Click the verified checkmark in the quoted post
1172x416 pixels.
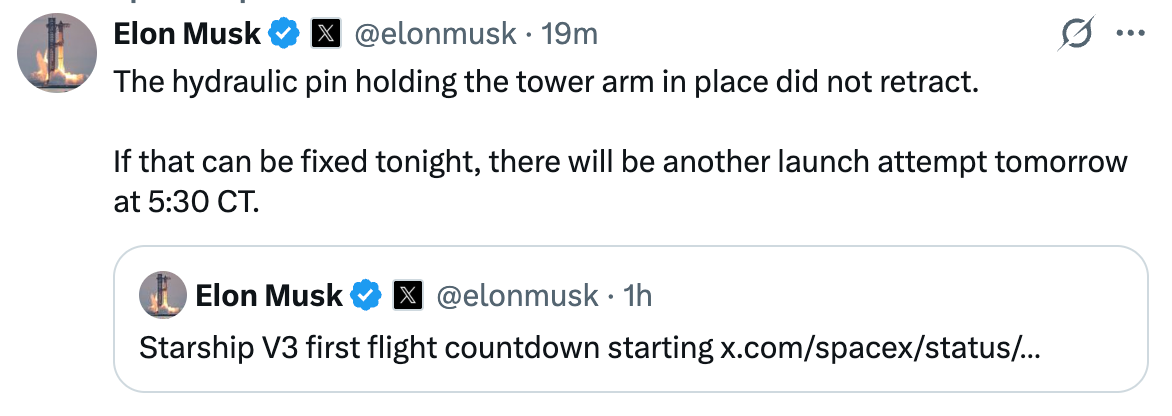(x=366, y=296)
